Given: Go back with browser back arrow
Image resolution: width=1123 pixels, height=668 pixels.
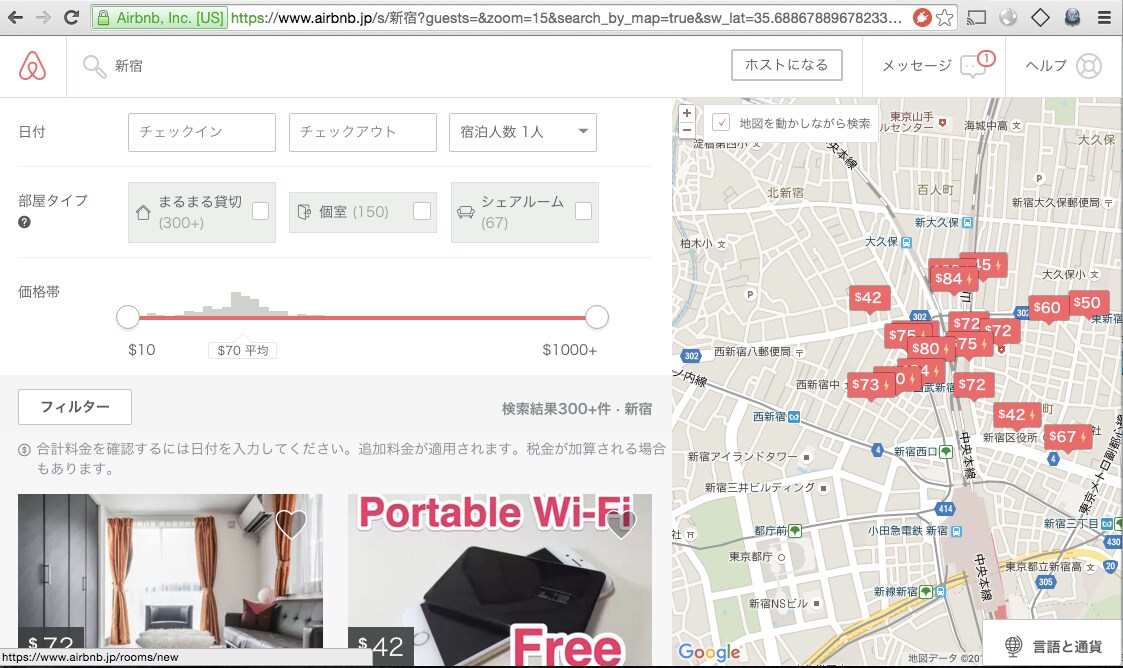Looking at the screenshot, I should (15, 17).
